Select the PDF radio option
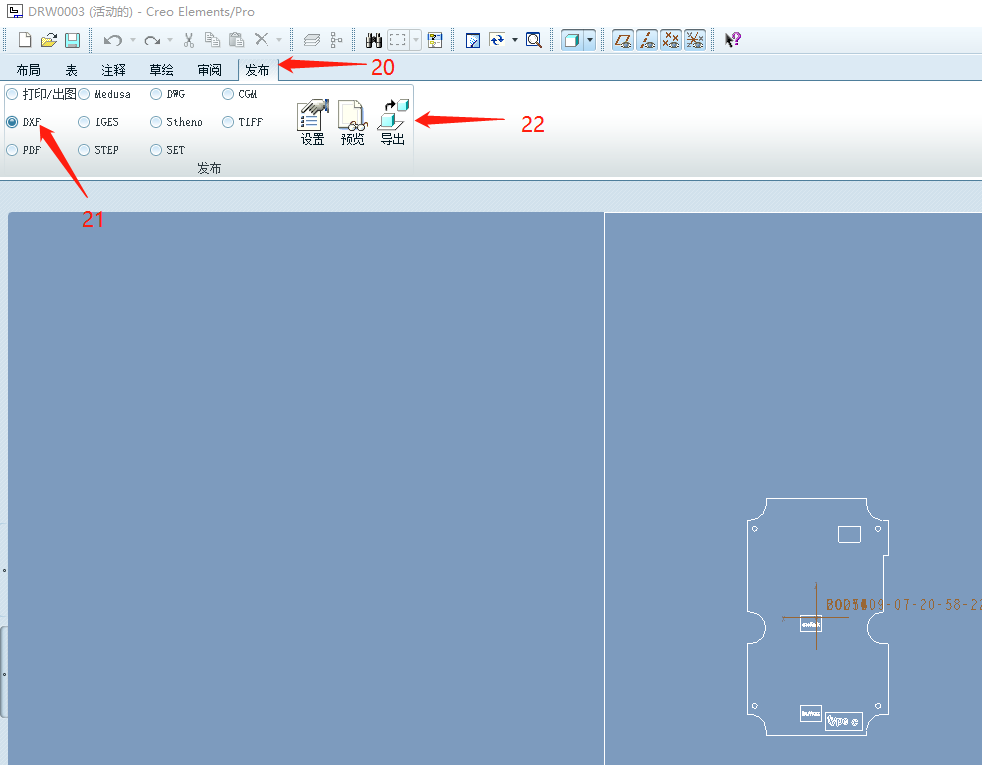Viewport: 982px width, 765px height. tap(12, 150)
